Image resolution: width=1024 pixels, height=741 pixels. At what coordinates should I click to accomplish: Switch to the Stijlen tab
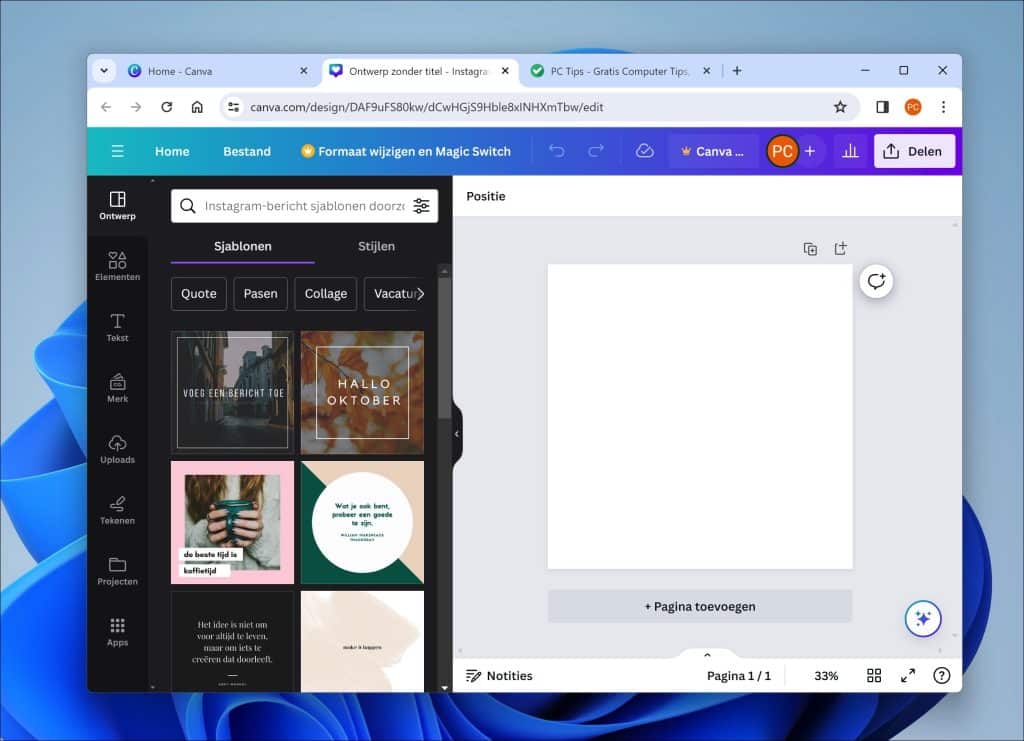tap(376, 246)
